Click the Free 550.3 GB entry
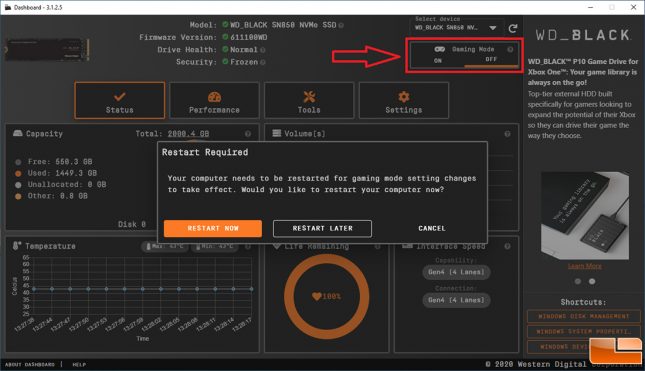The height and width of the screenshot is (371, 645). (x=54, y=162)
